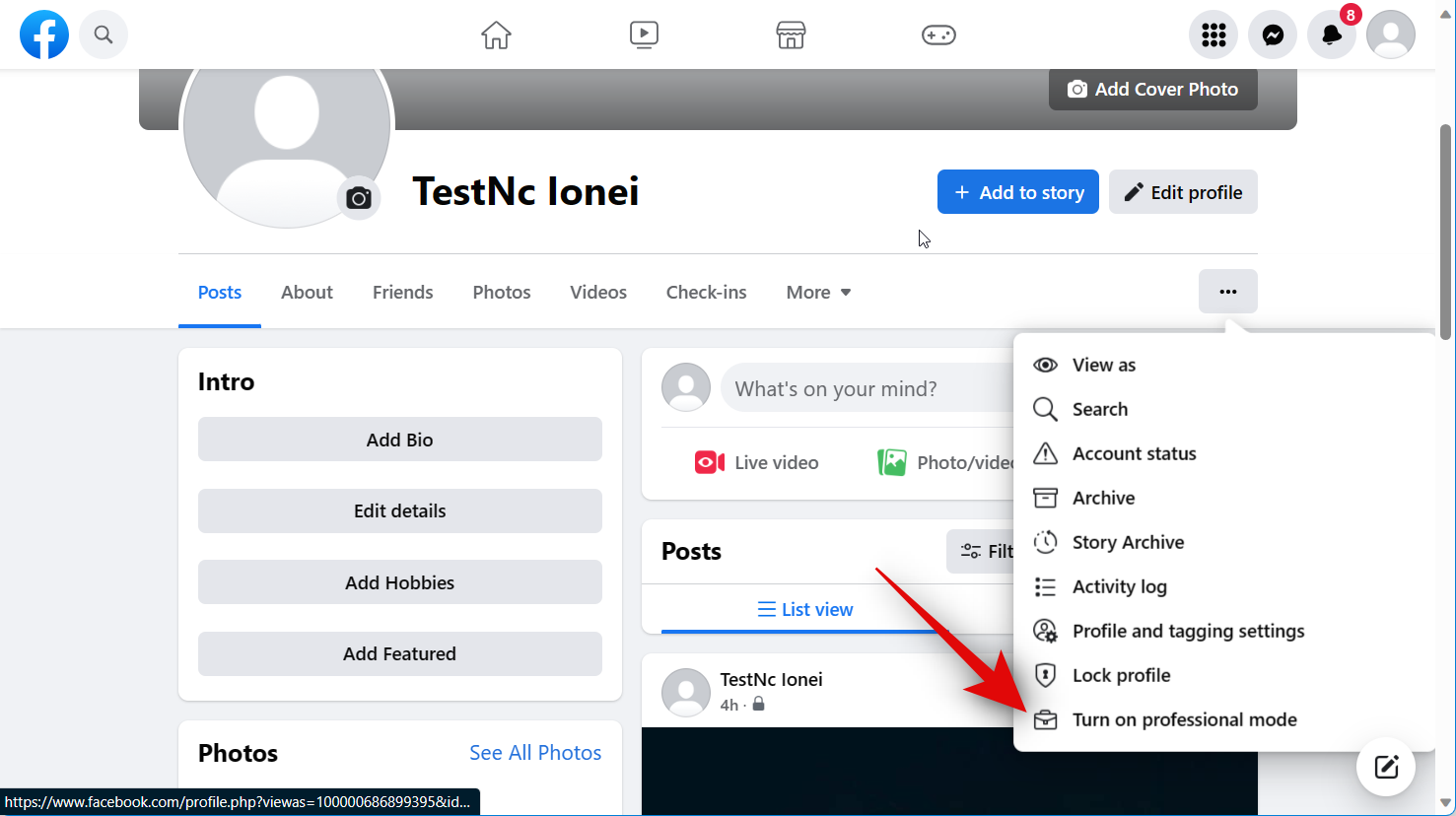
Task: Open account menu from profile avatar
Action: (1390, 35)
